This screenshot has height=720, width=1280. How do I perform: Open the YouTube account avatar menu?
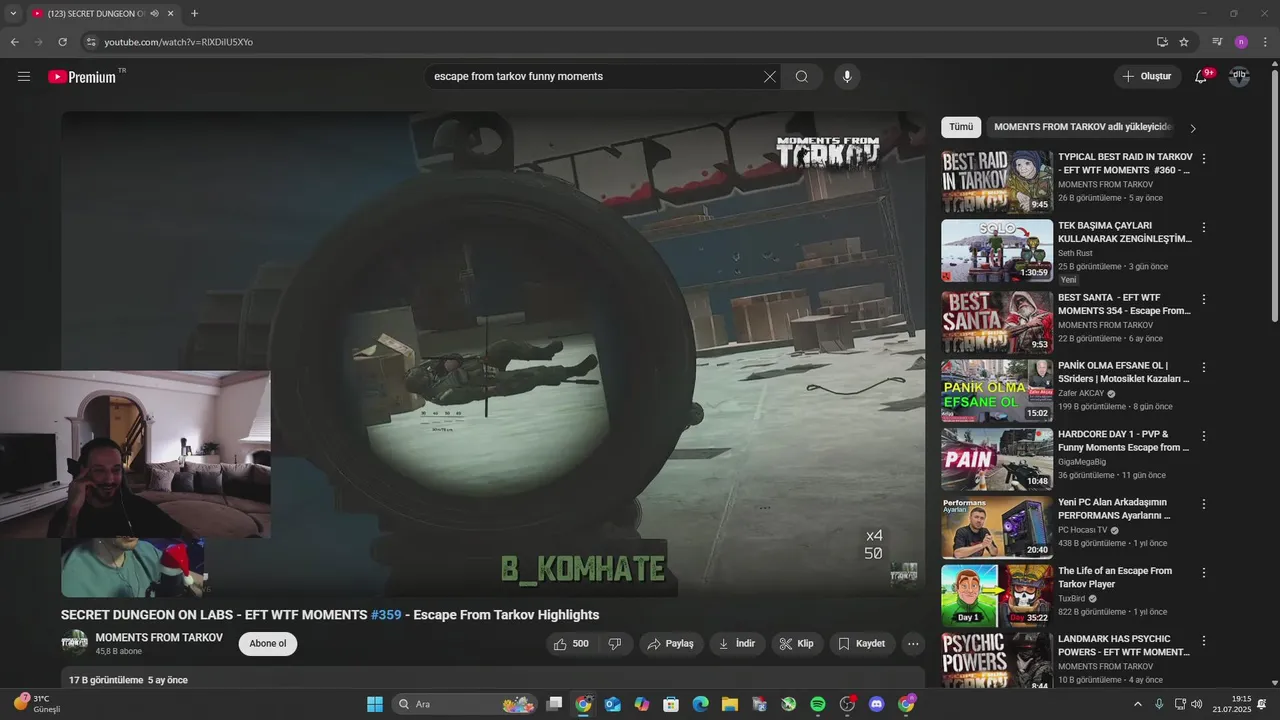point(1239,77)
